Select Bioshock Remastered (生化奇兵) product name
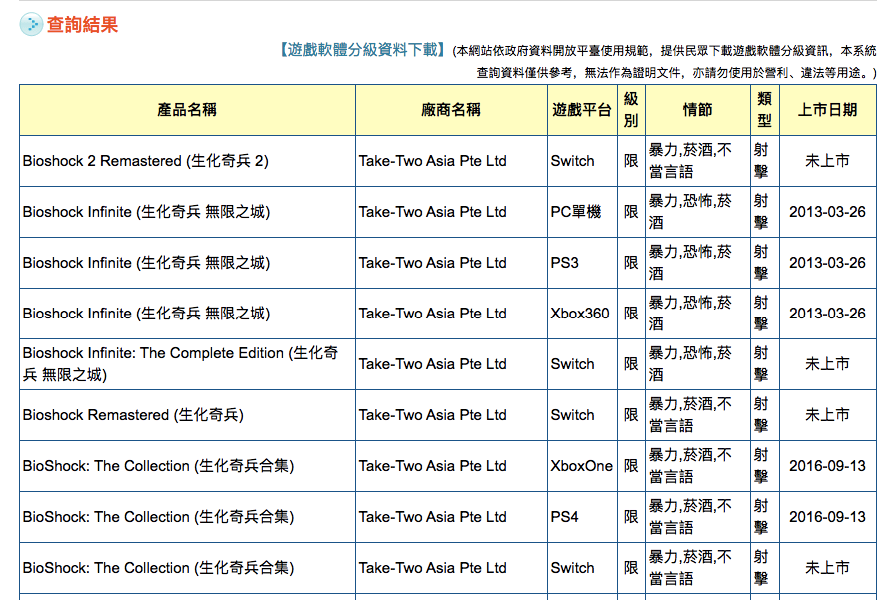This screenshot has height=600, width=895. point(133,415)
